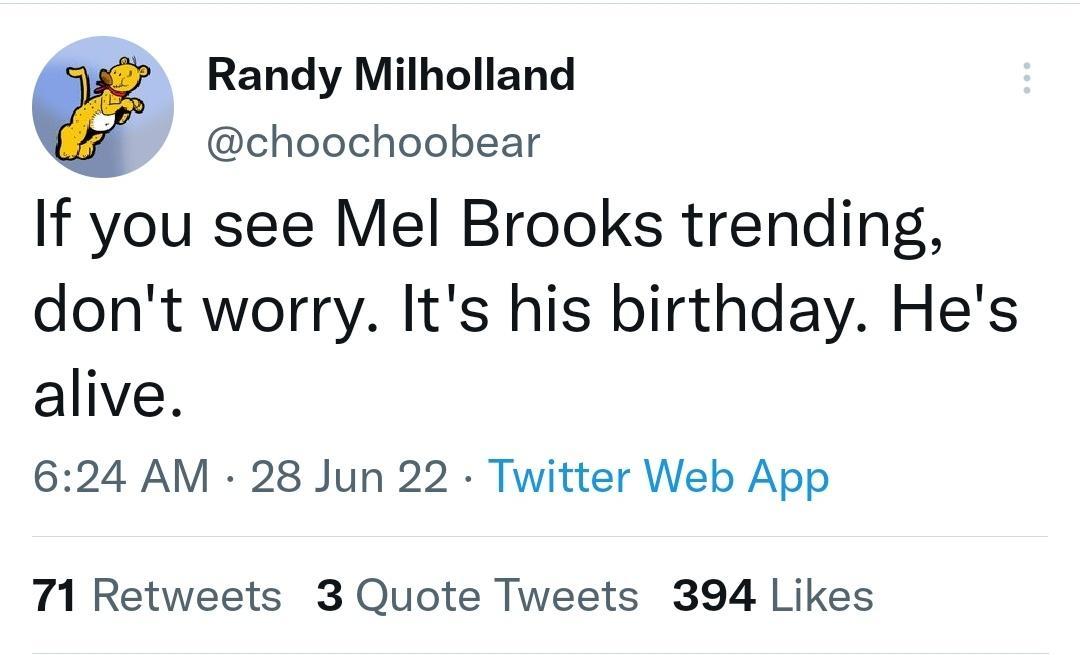Click the @choochoobear handle

(373, 141)
